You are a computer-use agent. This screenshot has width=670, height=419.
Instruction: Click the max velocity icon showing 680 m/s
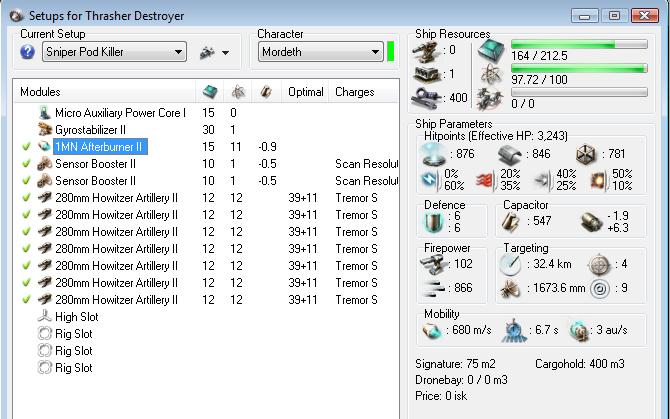tap(432, 330)
